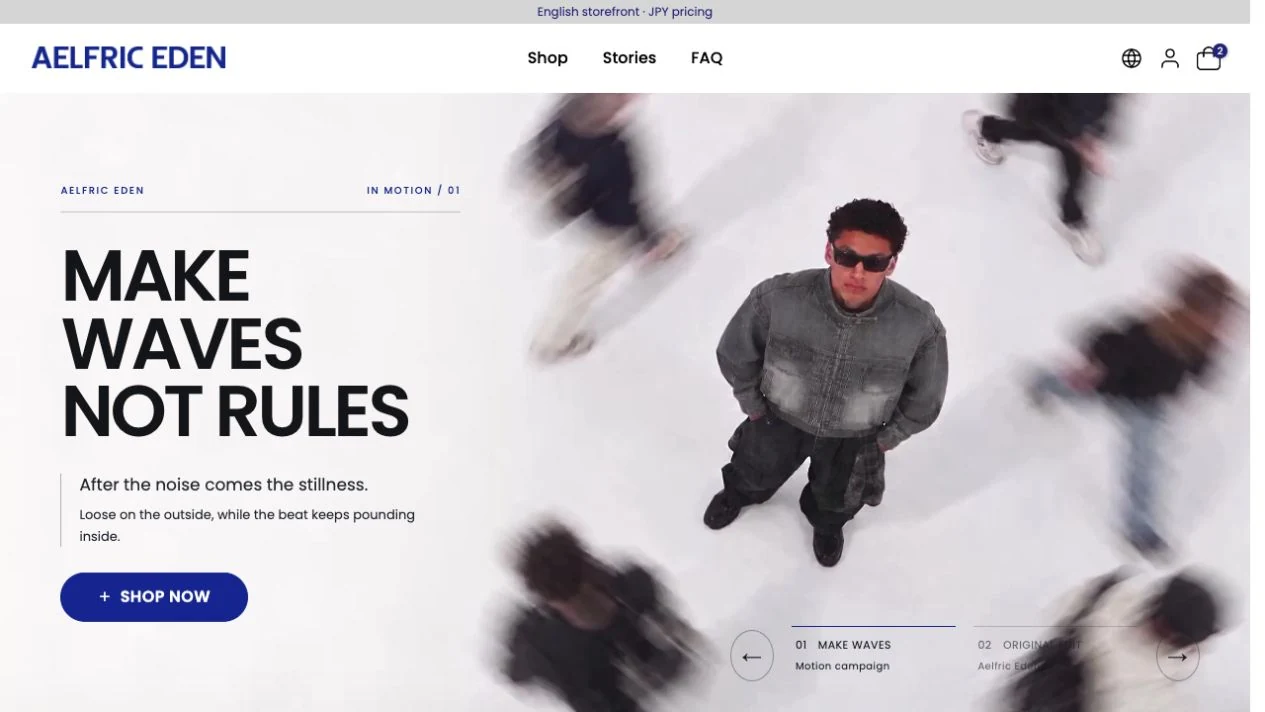Screen dimensions: 1265x712
Task: Go to the previous hero slide arrow
Action: [752, 657]
